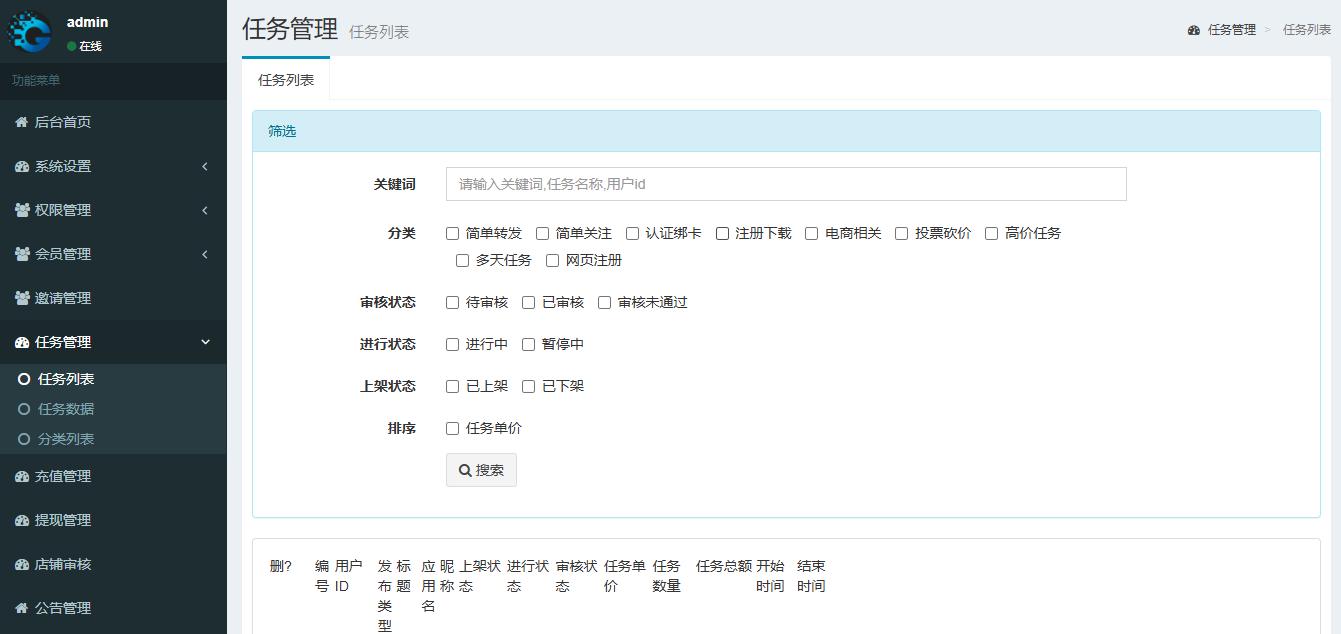Check the 已下架 shelf status filter
1341x634 pixels.
click(x=528, y=385)
